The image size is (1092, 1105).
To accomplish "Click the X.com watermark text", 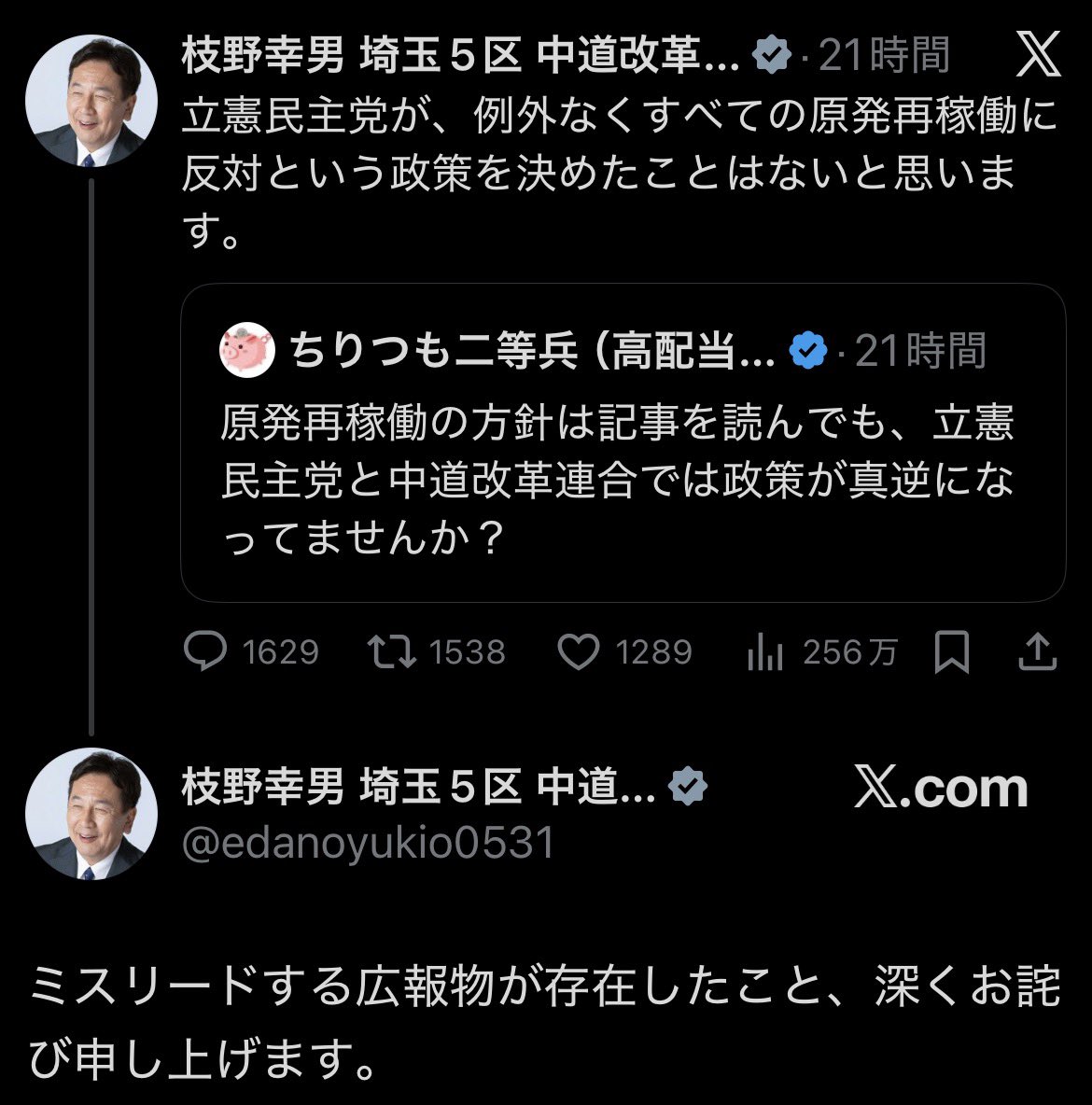I will click(941, 790).
